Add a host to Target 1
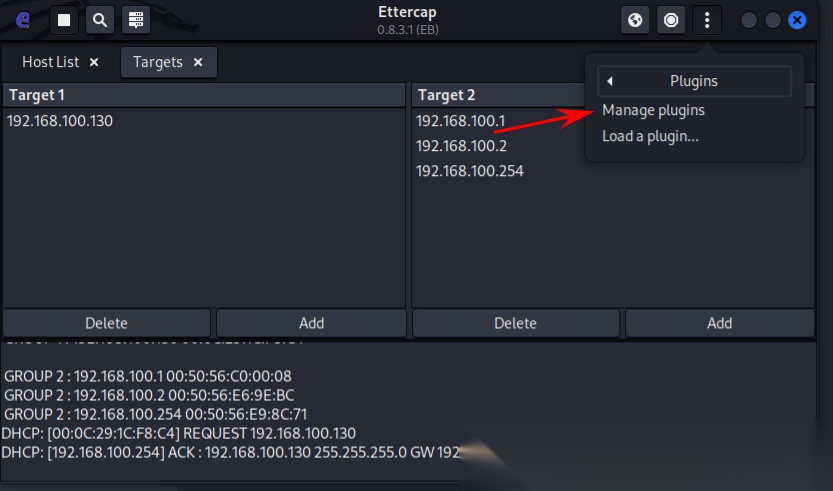This screenshot has width=833, height=491. pos(311,323)
